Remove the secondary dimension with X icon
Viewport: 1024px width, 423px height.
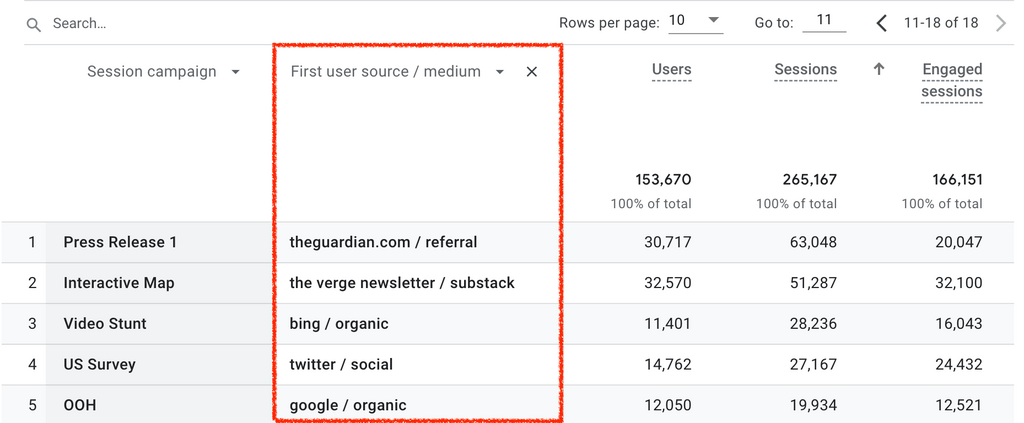click(532, 72)
